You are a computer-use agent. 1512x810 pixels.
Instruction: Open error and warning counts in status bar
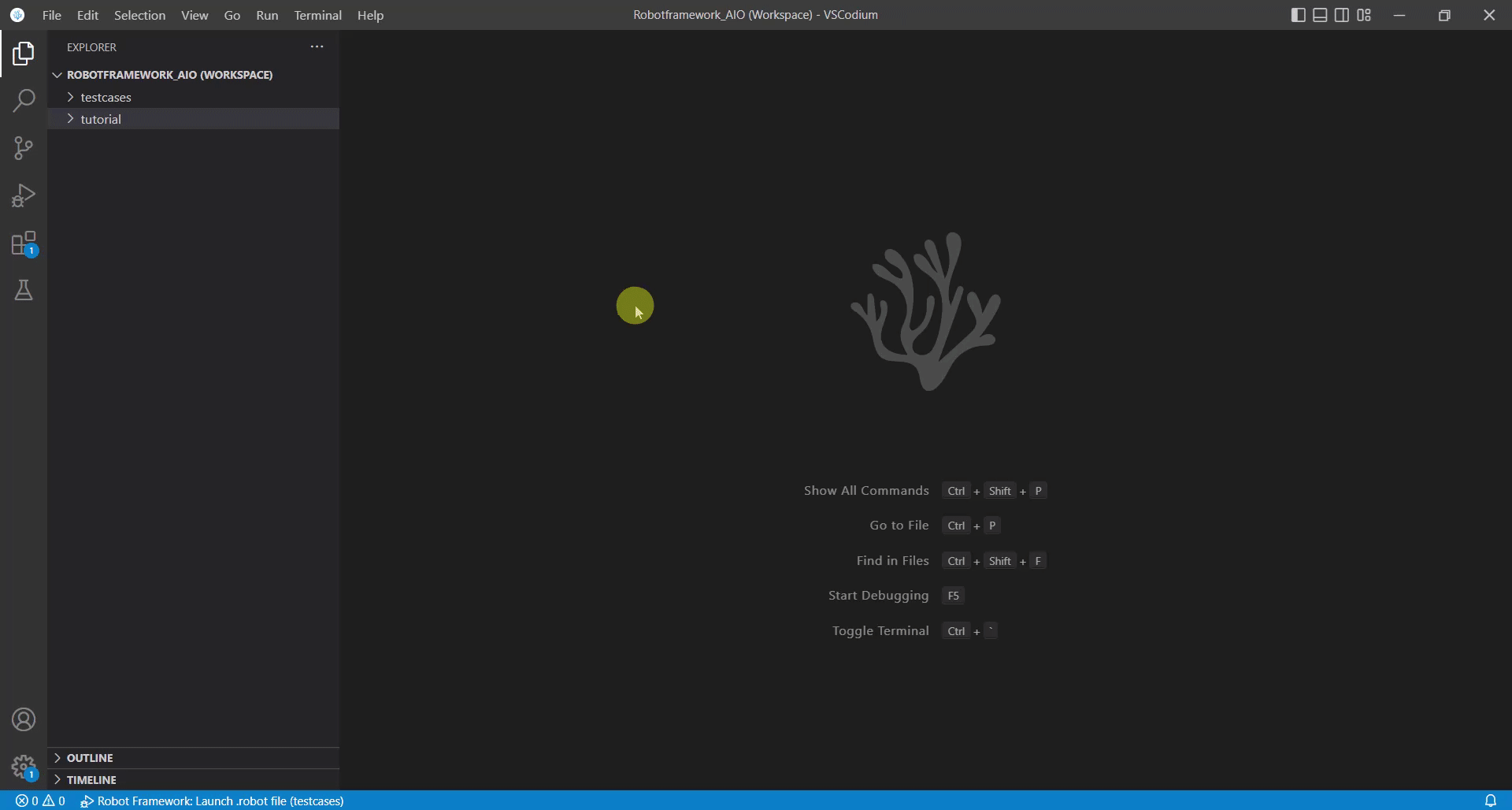39,801
